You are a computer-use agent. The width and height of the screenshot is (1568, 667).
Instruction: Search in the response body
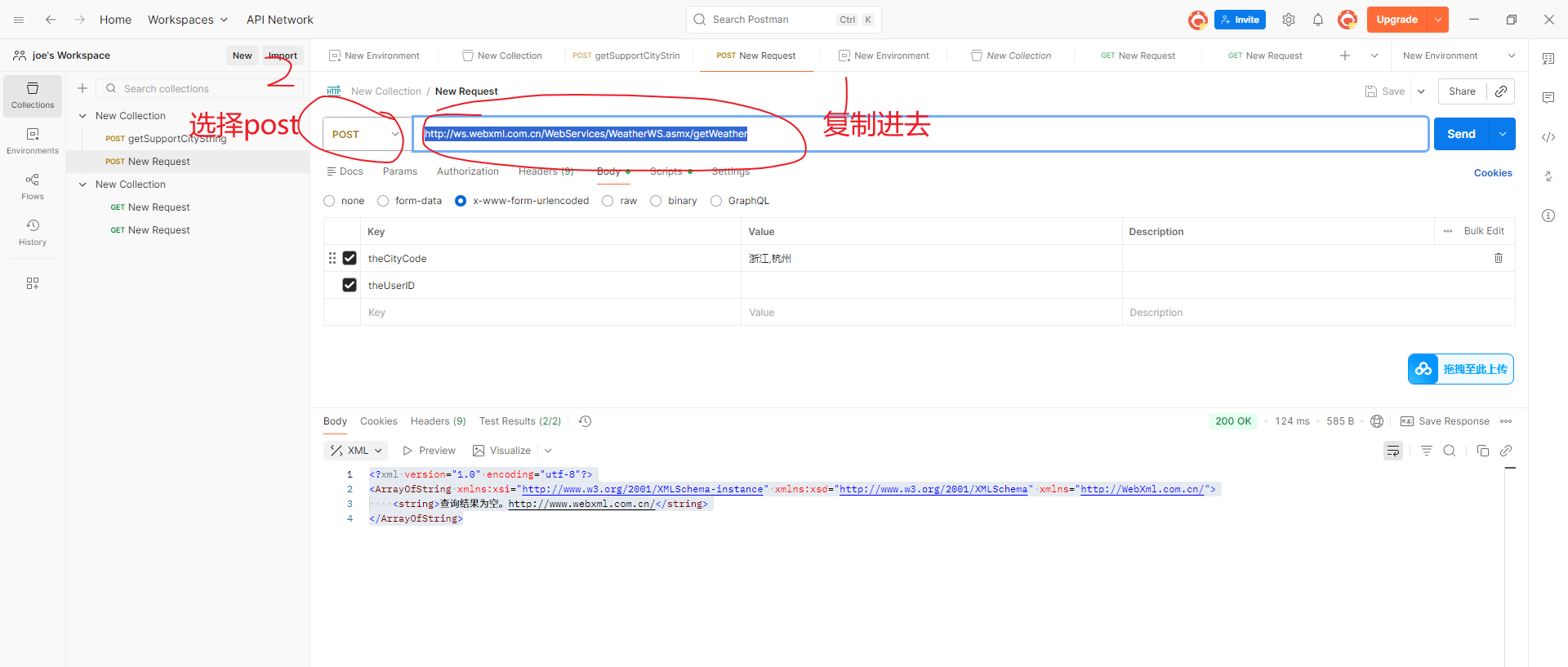pyautogui.click(x=1450, y=451)
